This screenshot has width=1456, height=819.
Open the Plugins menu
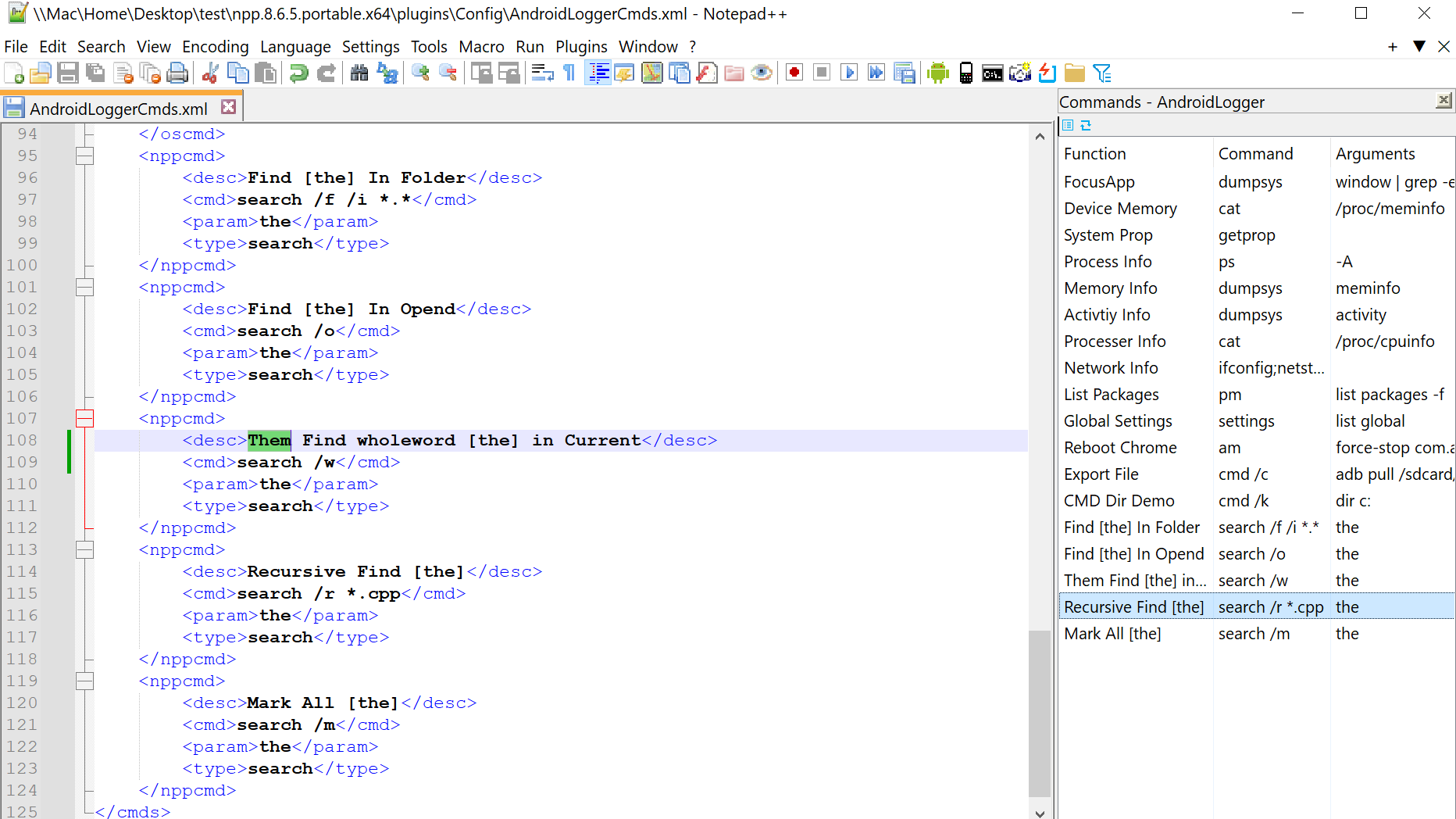point(581,47)
